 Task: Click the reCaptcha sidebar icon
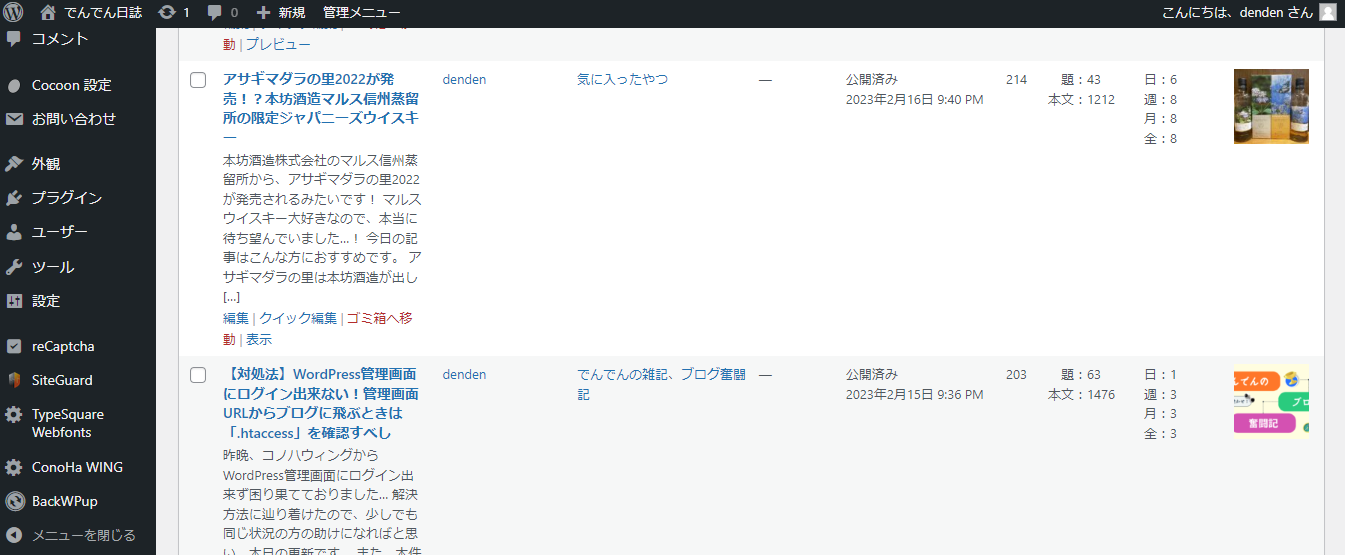click(x=14, y=346)
